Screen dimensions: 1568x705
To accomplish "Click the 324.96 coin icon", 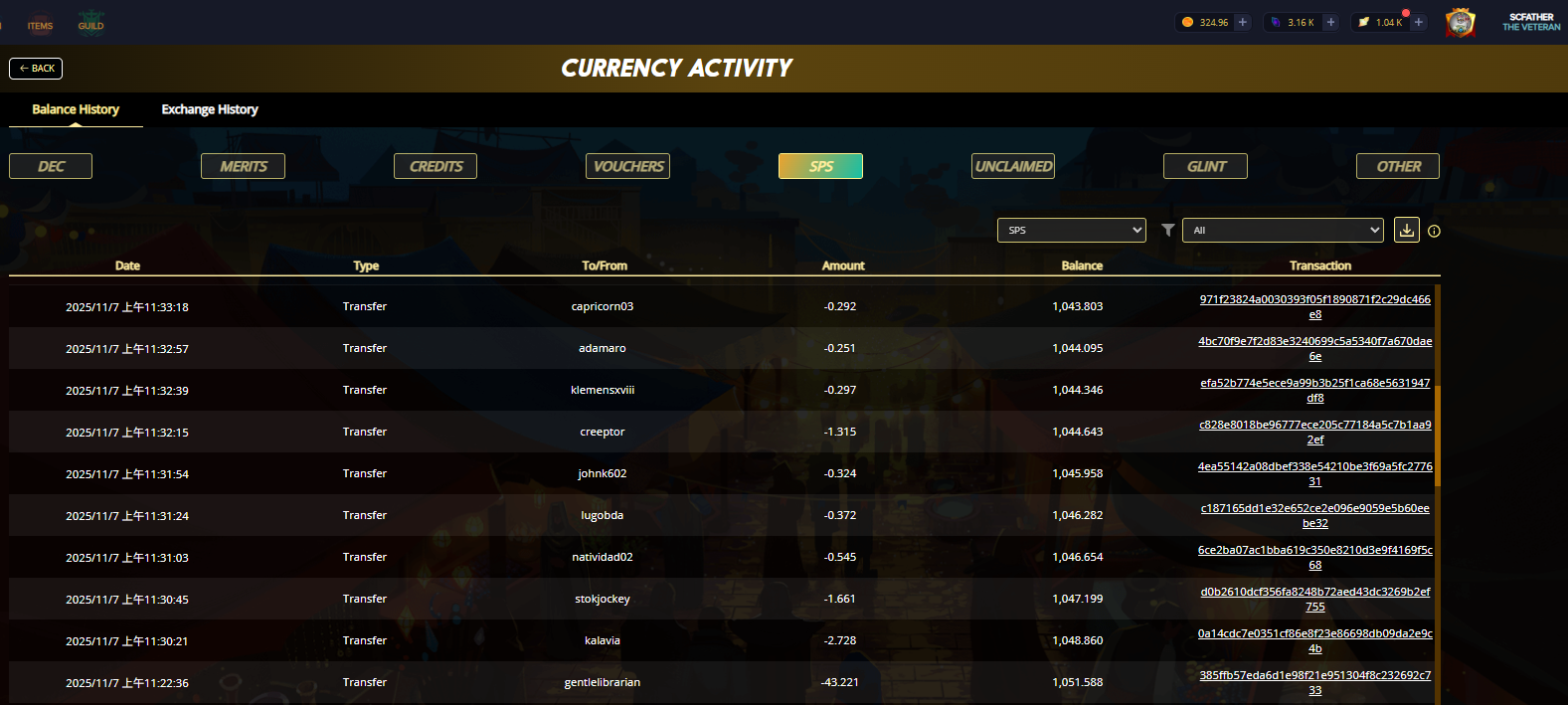I will click(x=1187, y=22).
